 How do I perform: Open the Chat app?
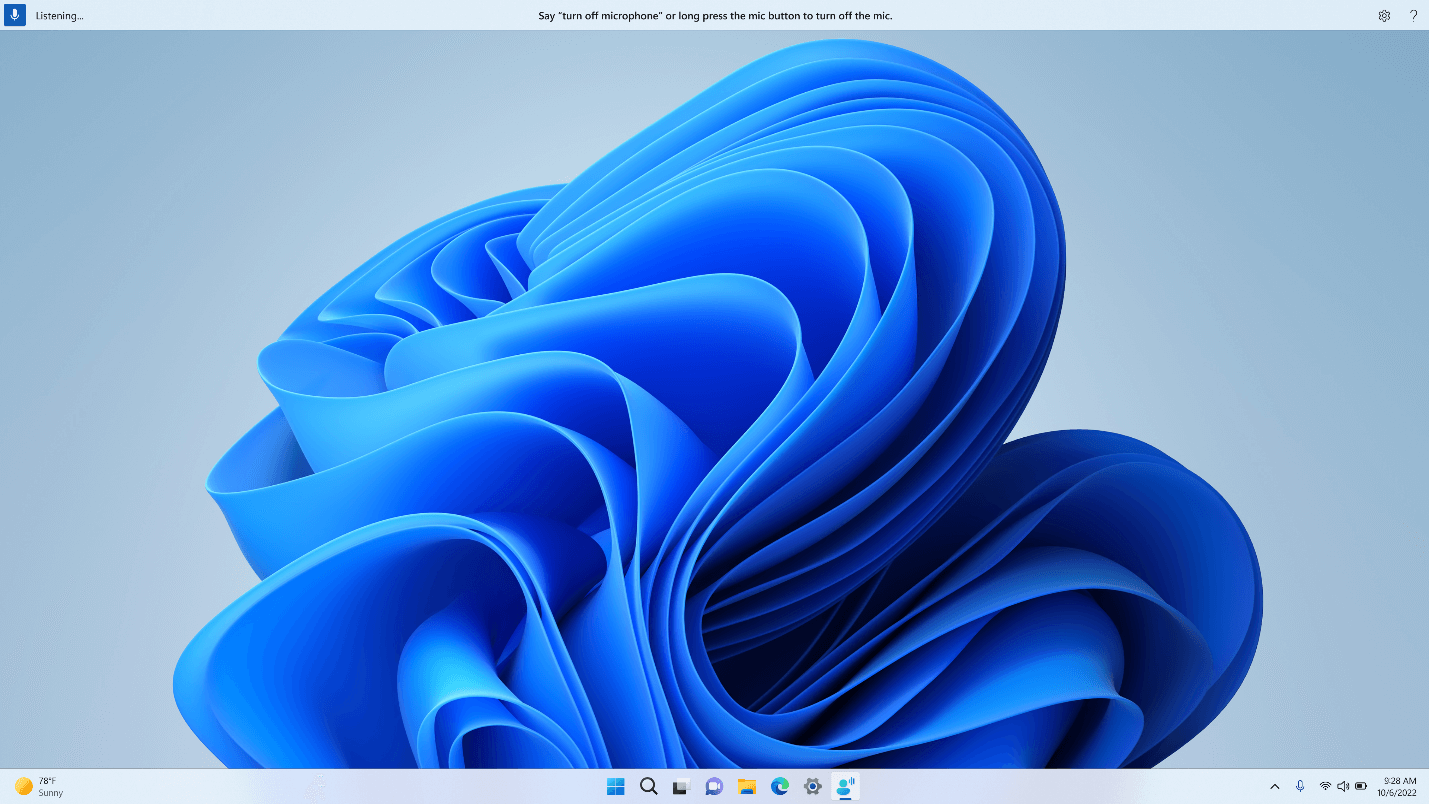click(713, 787)
